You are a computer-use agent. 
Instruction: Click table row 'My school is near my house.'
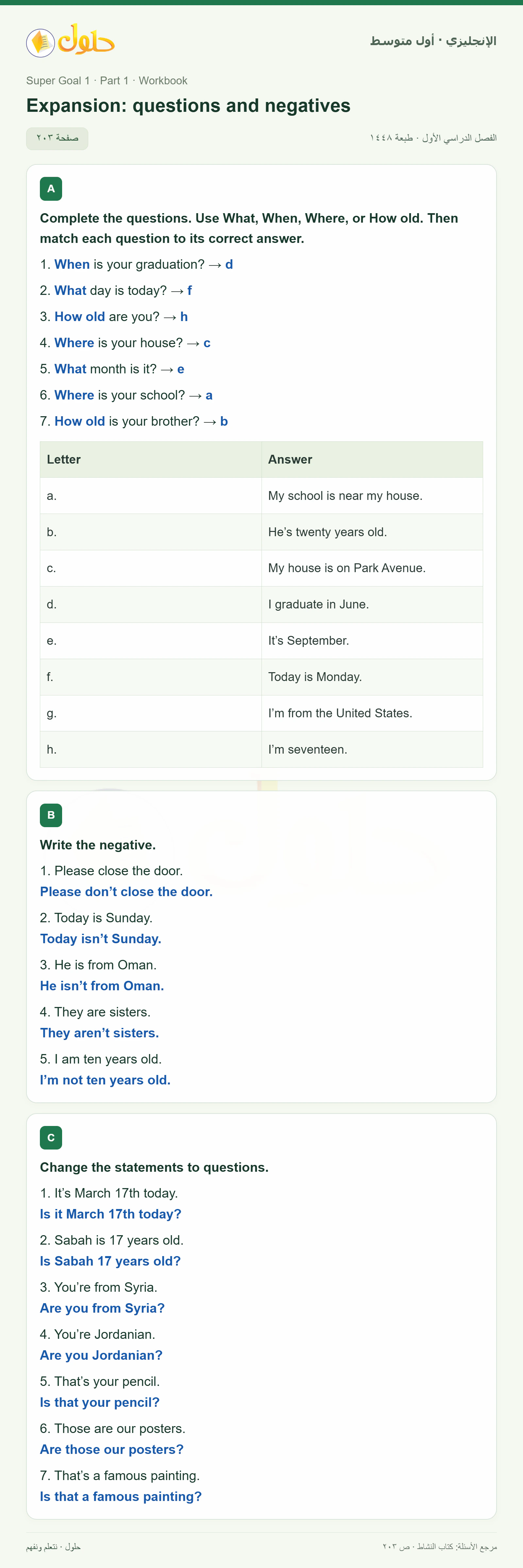point(261,496)
